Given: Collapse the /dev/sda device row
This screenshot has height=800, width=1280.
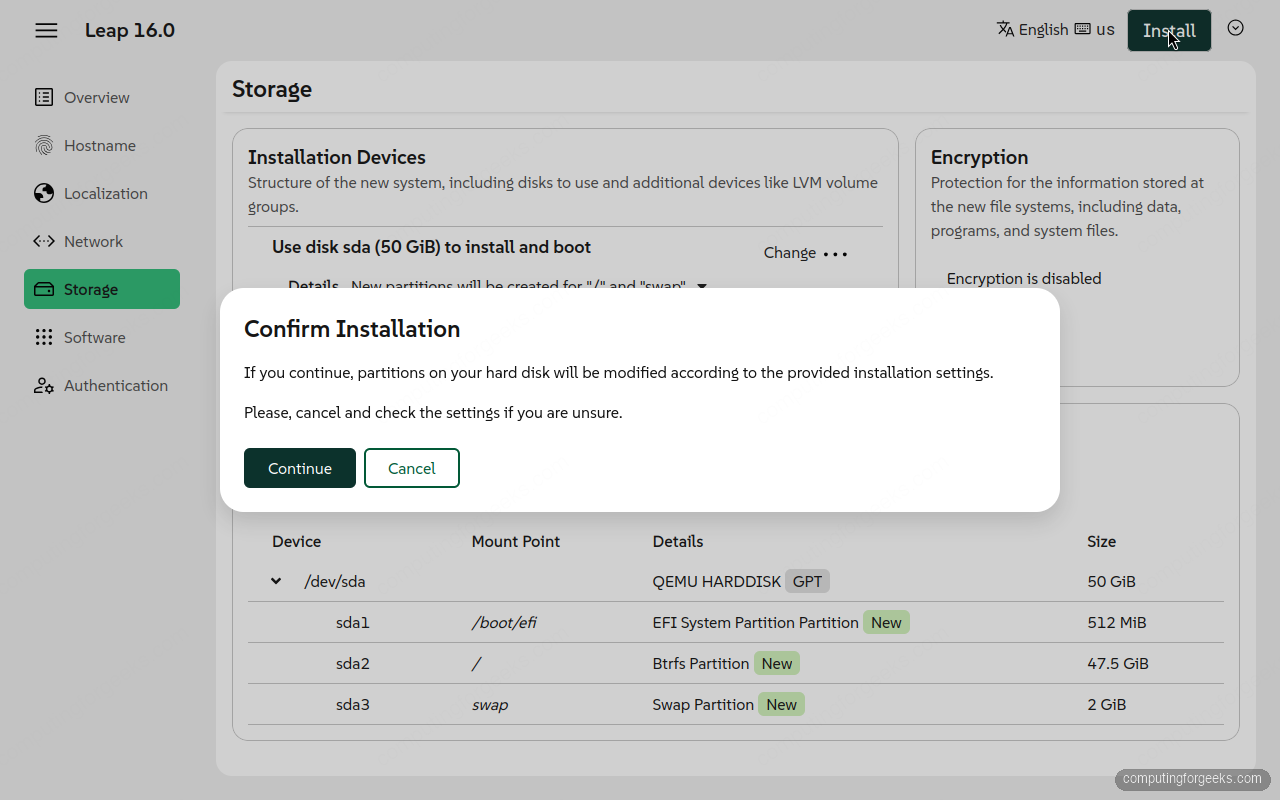Looking at the screenshot, I should coord(276,581).
